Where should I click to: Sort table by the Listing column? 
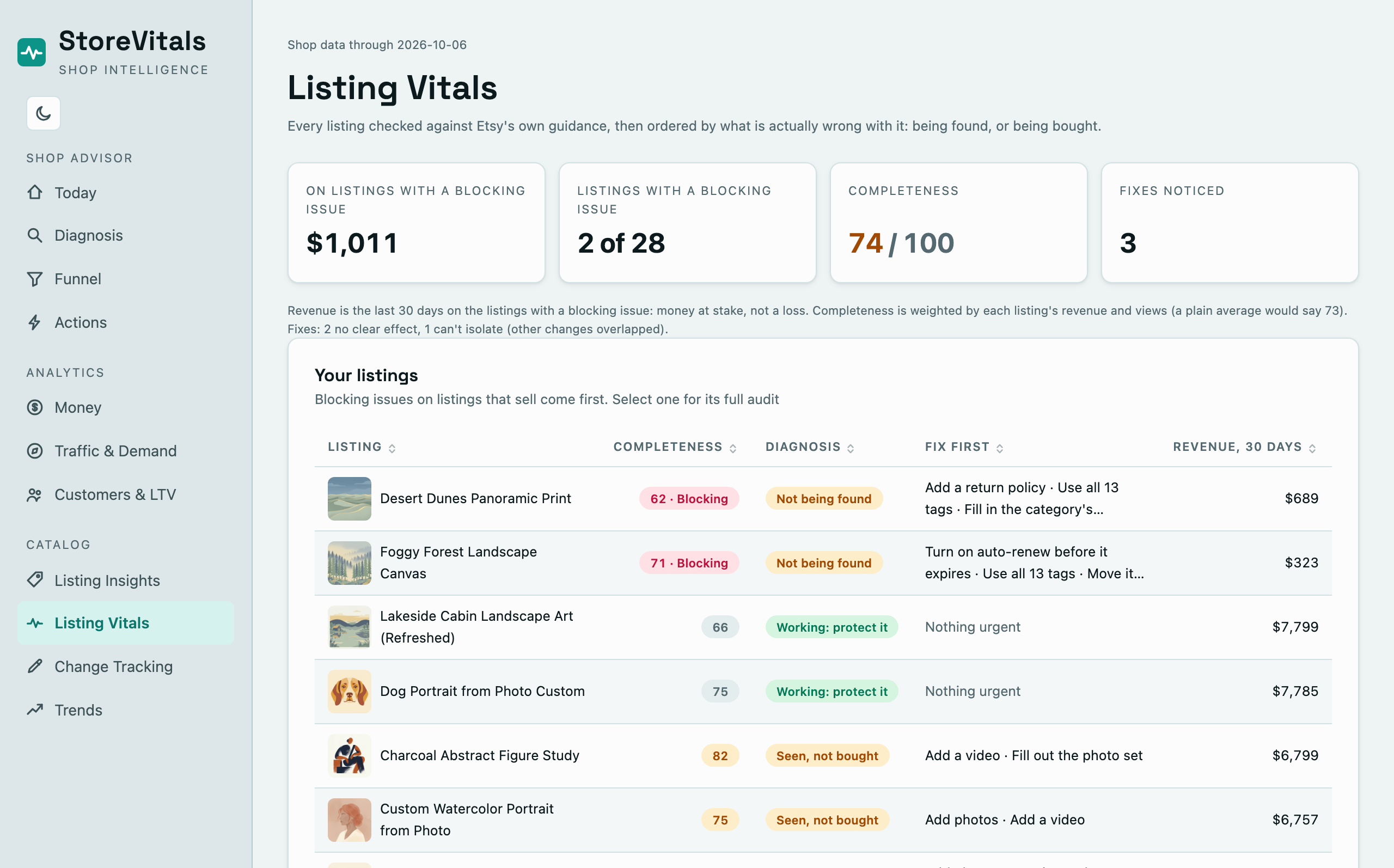point(362,447)
